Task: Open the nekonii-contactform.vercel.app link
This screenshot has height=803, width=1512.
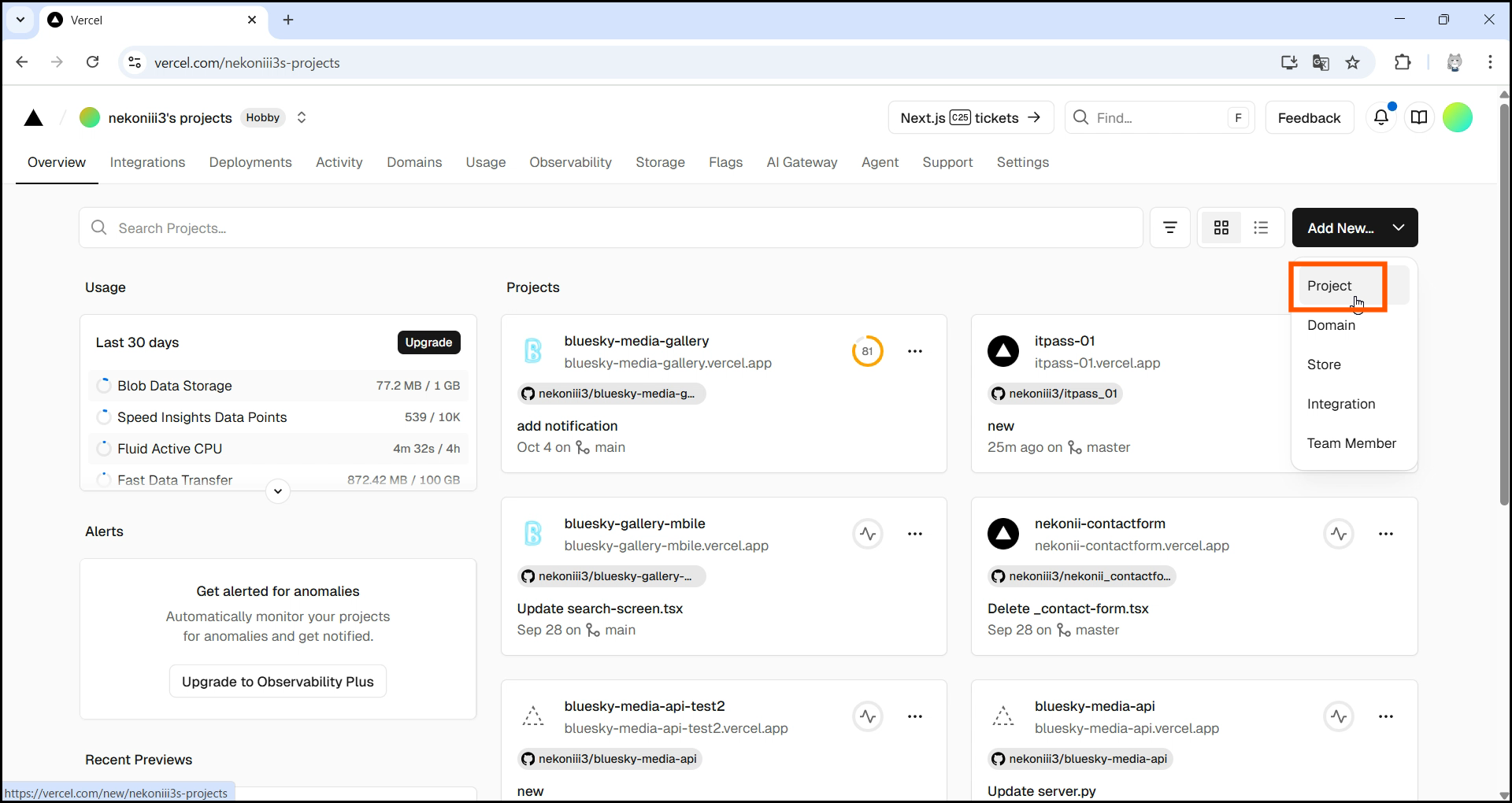Action: click(1132, 546)
